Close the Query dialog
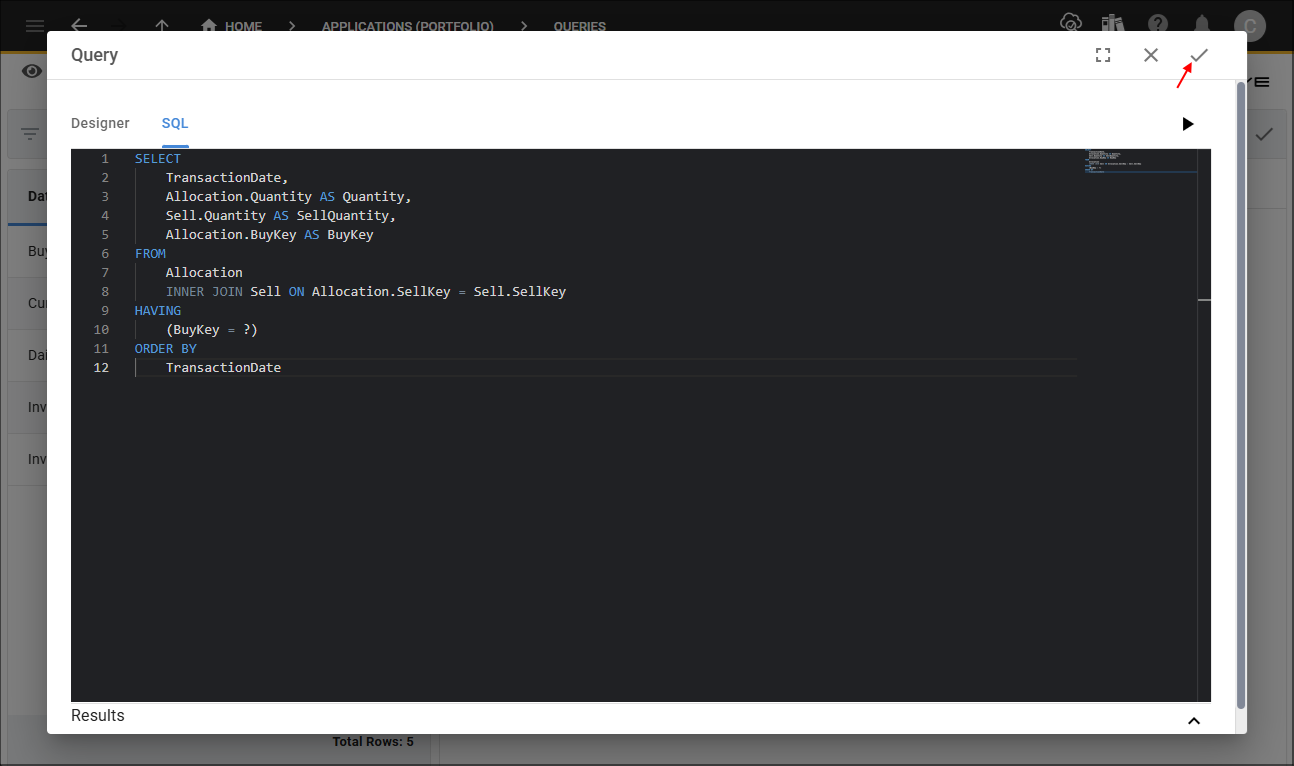 click(1151, 56)
